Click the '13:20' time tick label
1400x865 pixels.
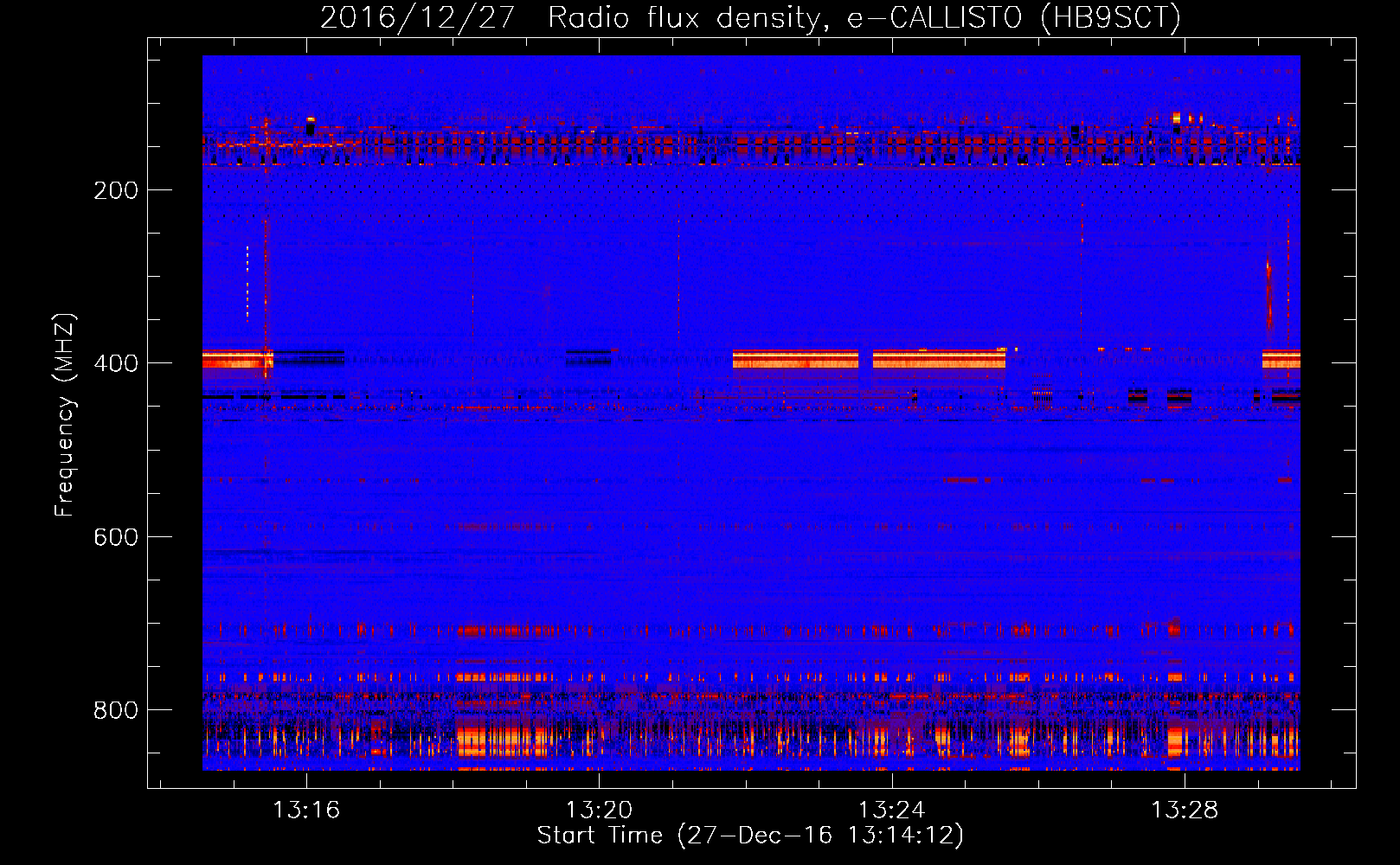[x=599, y=810]
